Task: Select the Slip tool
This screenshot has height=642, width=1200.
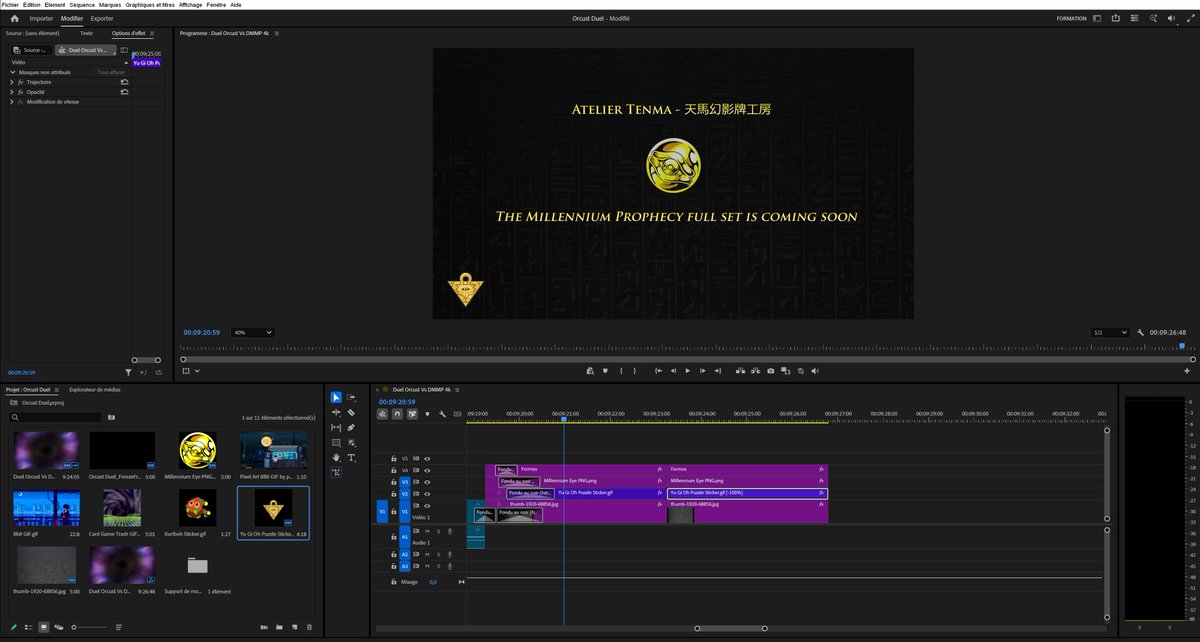Action: coord(336,427)
